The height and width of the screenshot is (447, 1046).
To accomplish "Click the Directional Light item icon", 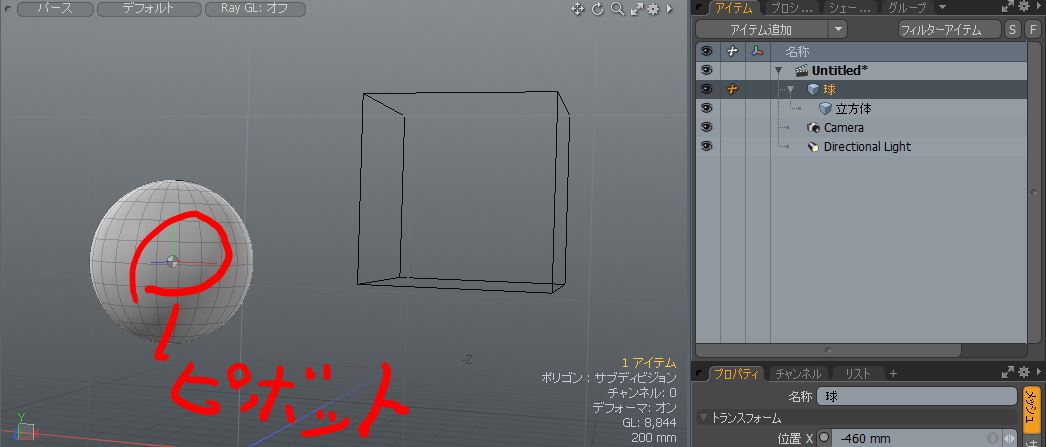I will click(x=813, y=147).
